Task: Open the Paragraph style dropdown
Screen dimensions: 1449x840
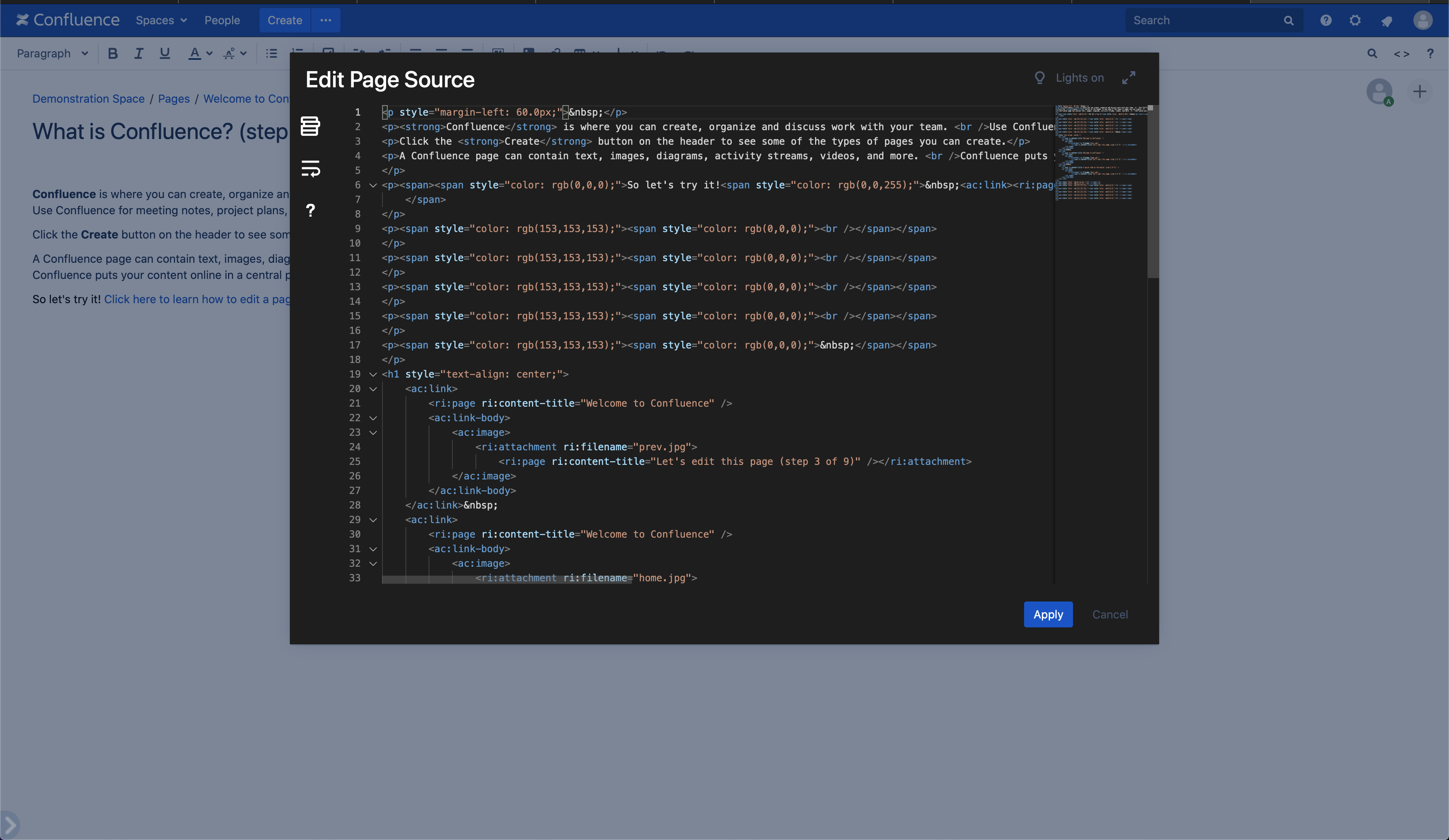Action: tap(52, 53)
